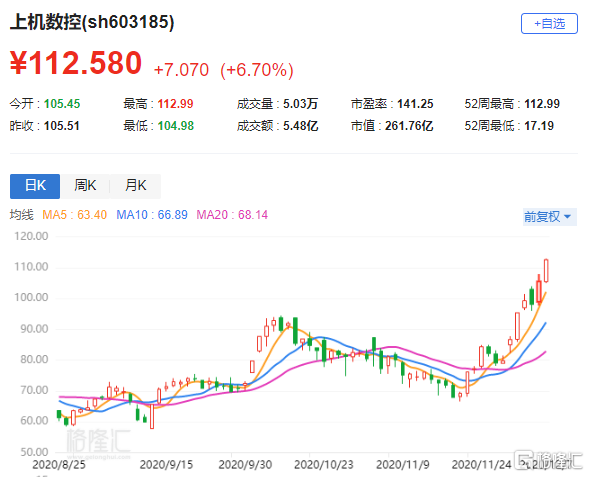Image resolution: width=589 pixels, height=477 pixels.
Task: Click the 2020/9/15 date axis label
Action: click(x=166, y=465)
